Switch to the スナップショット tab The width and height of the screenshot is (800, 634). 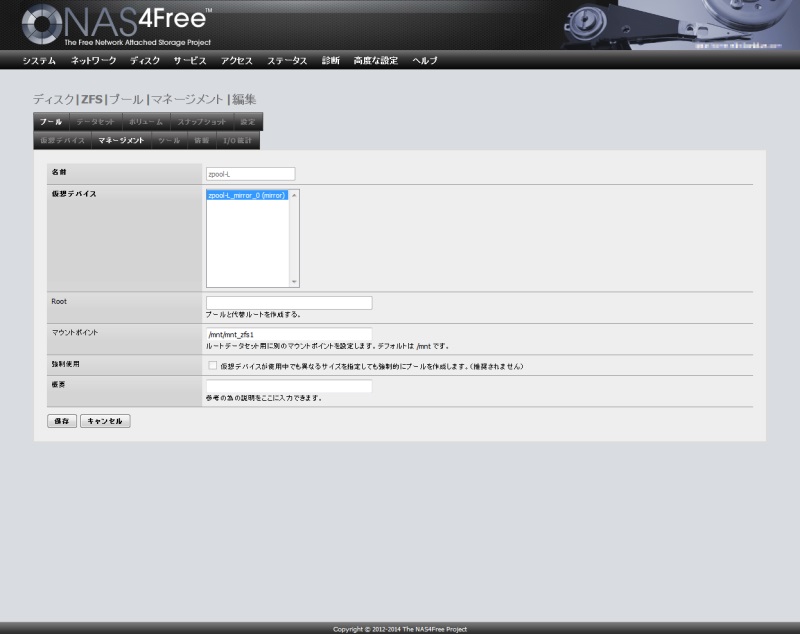[x=202, y=121]
